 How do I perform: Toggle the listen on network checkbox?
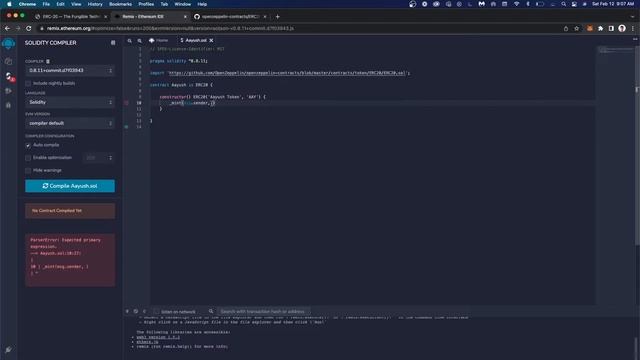click(x=156, y=311)
